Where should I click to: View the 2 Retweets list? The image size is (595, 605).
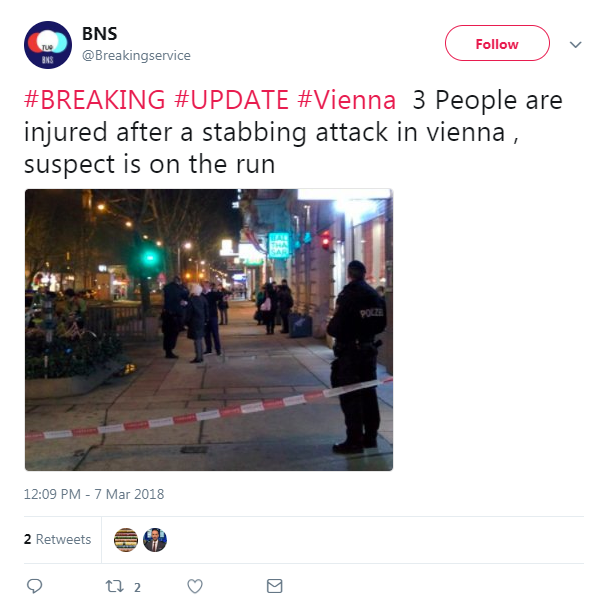57,539
